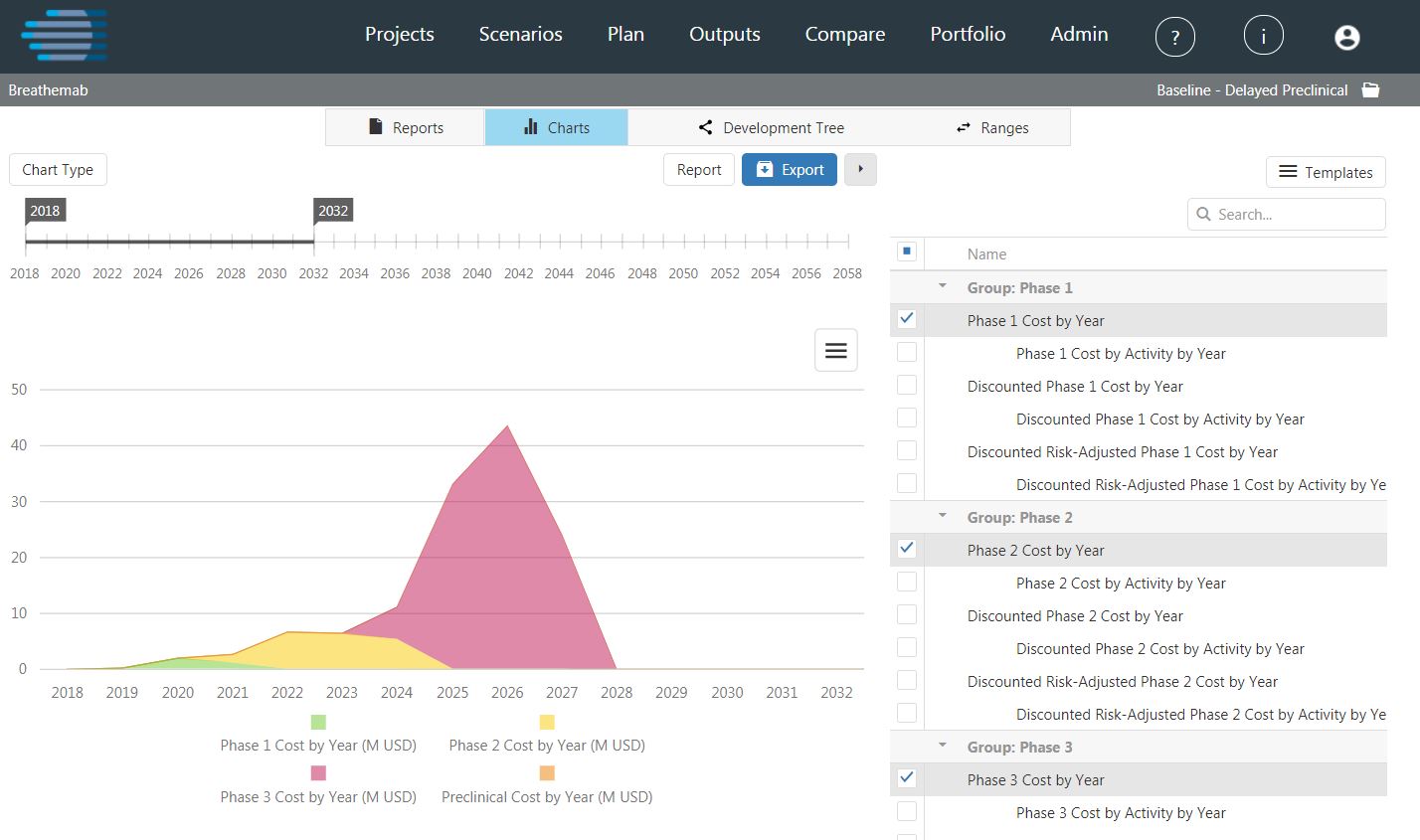Check Discounted Risk-Adjusted Phase 1 Cost by Year
The width and height of the screenshot is (1420, 840).
907,450
